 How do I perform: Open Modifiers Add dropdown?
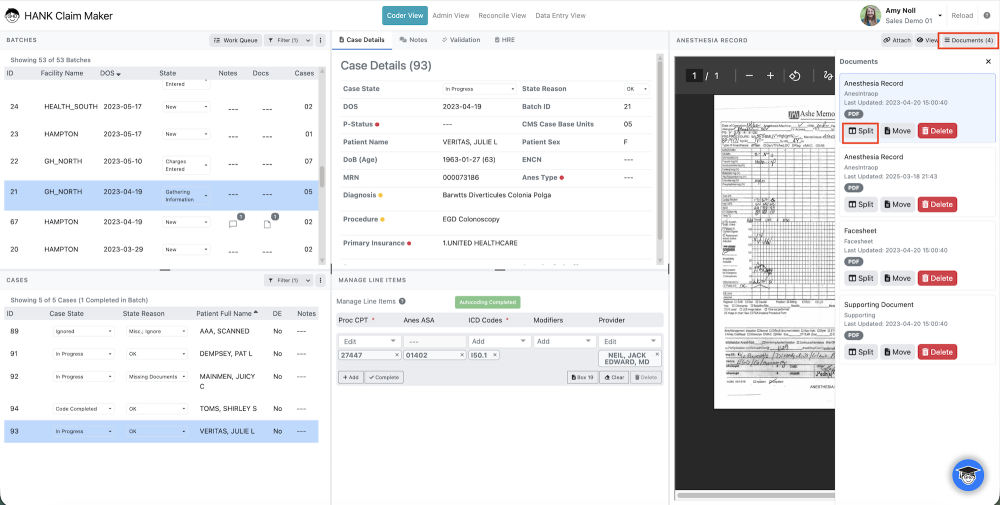pyautogui.click(x=564, y=341)
